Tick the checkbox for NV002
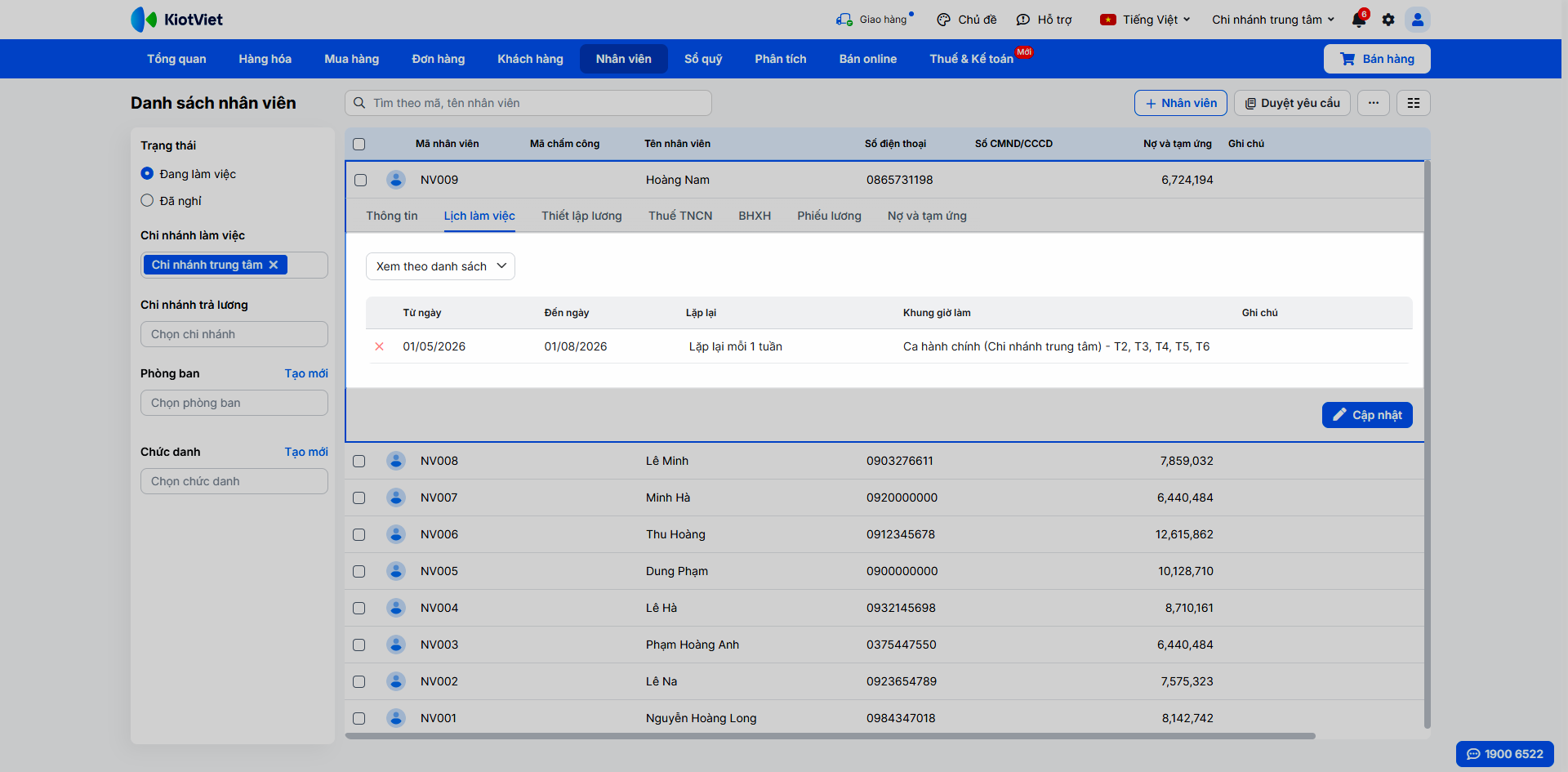 click(x=359, y=681)
